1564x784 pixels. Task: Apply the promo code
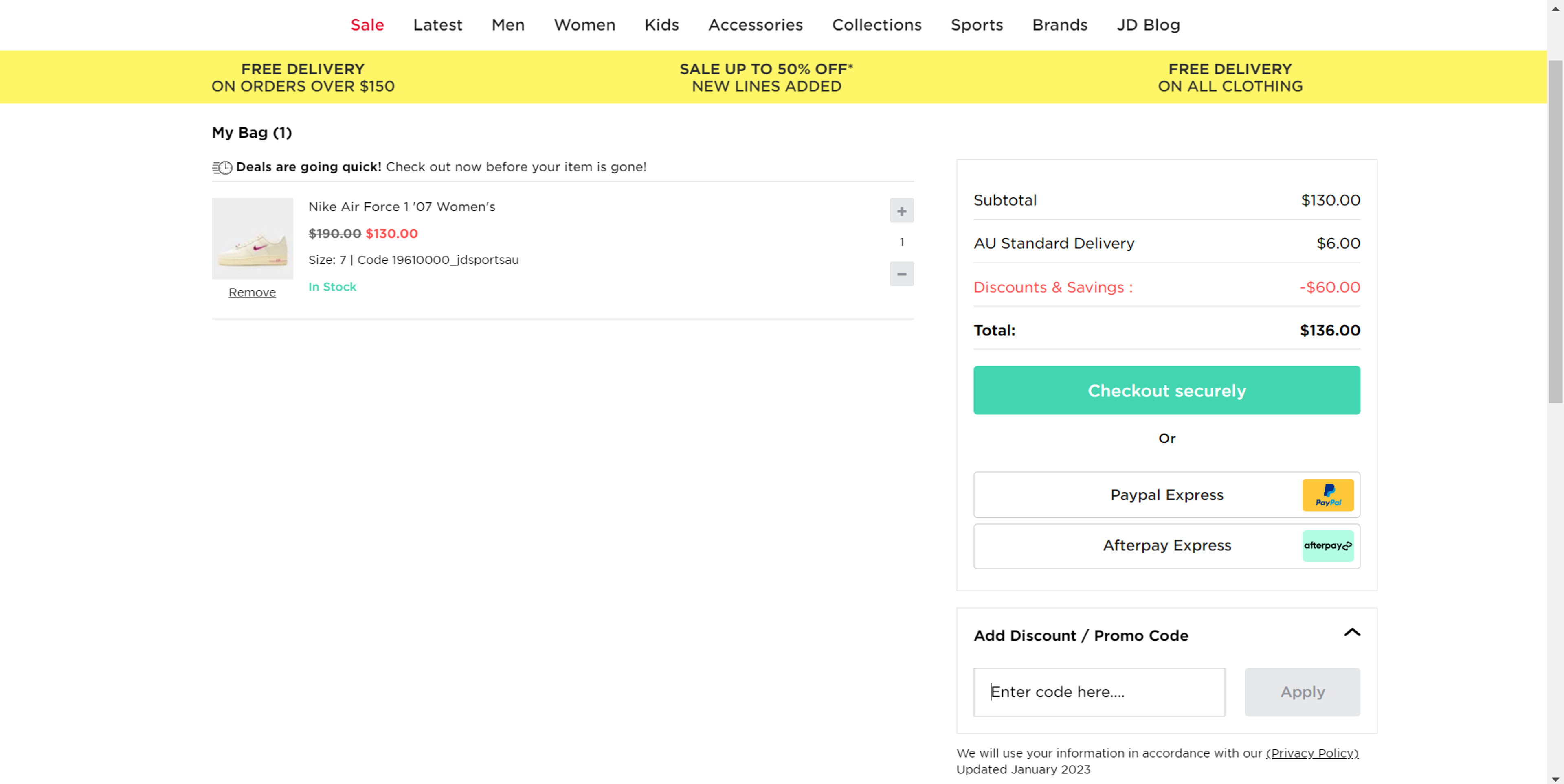point(1302,692)
